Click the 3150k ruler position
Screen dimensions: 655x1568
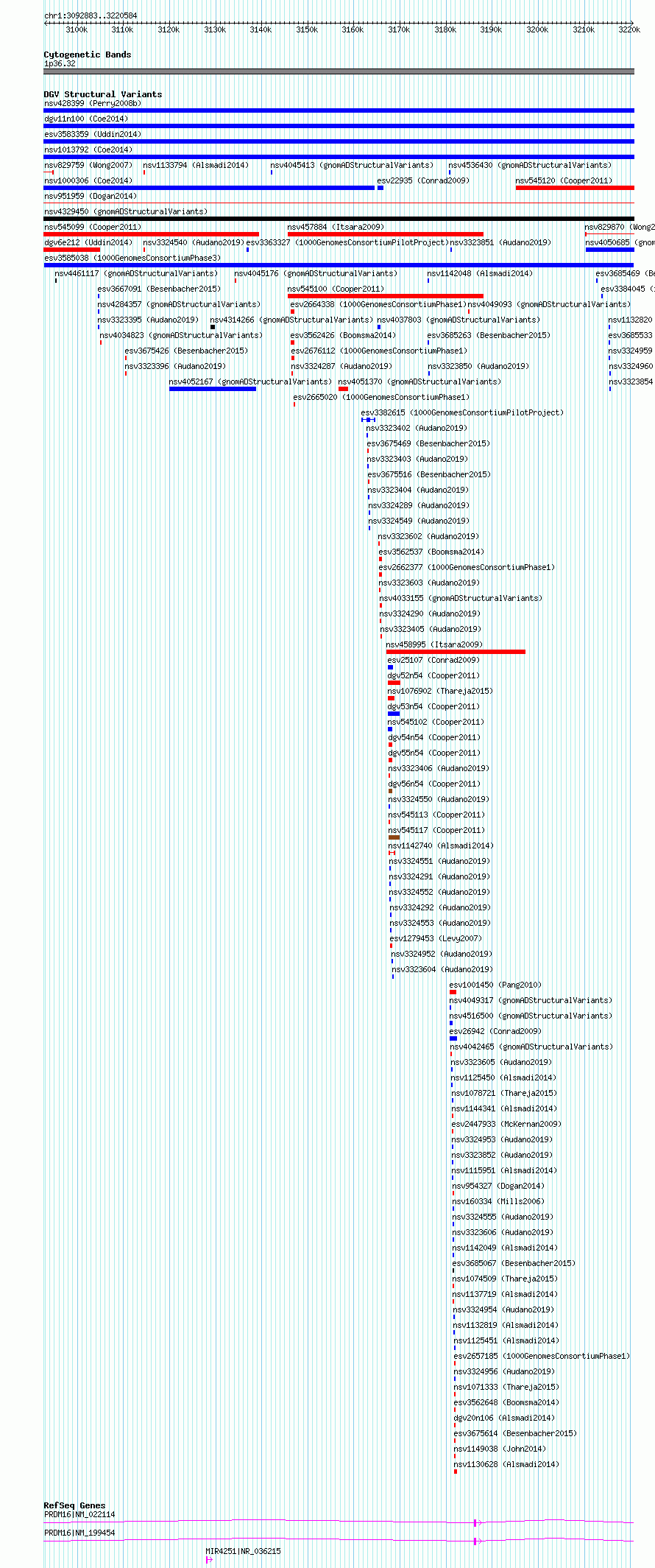tap(307, 30)
